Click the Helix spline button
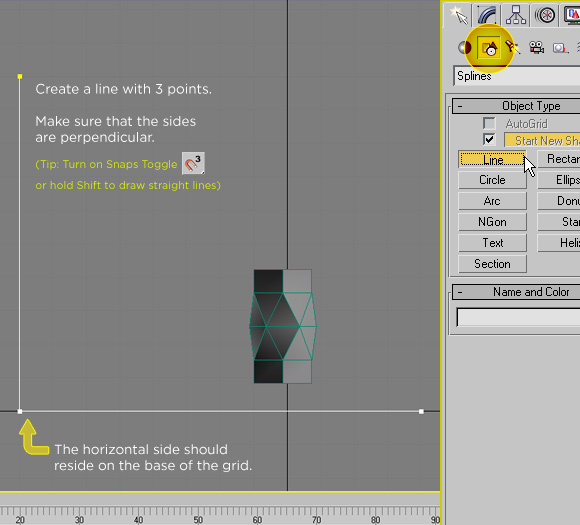This screenshot has height=525, width=580. tap(559, 243)
